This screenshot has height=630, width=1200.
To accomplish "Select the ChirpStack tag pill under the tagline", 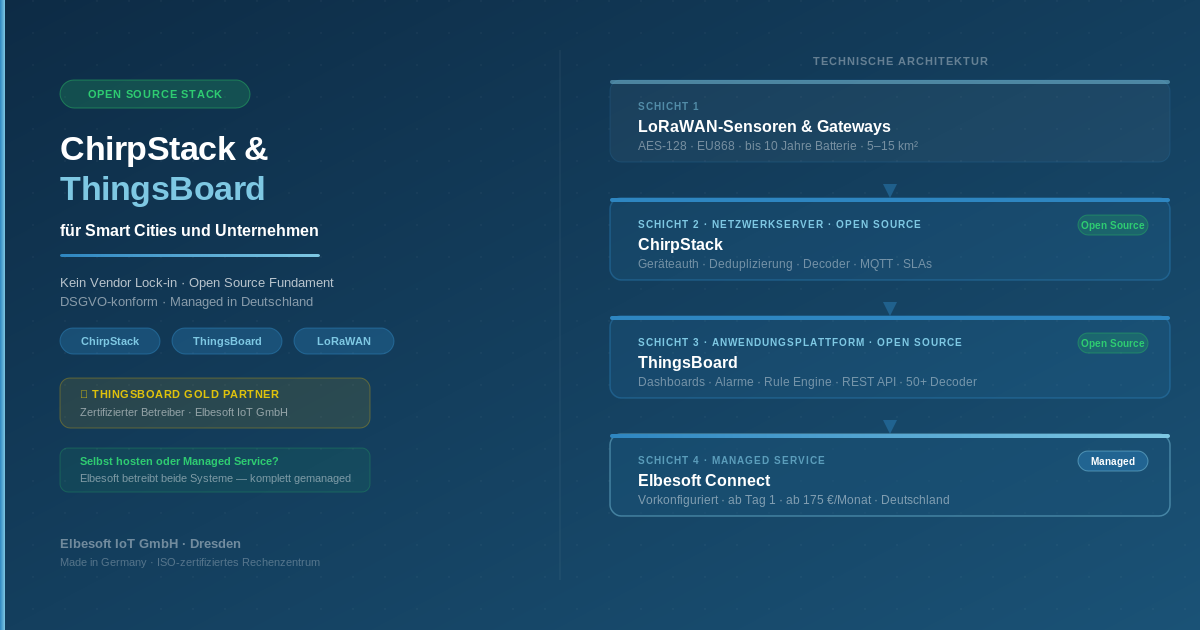I will (x=110, y=341).
